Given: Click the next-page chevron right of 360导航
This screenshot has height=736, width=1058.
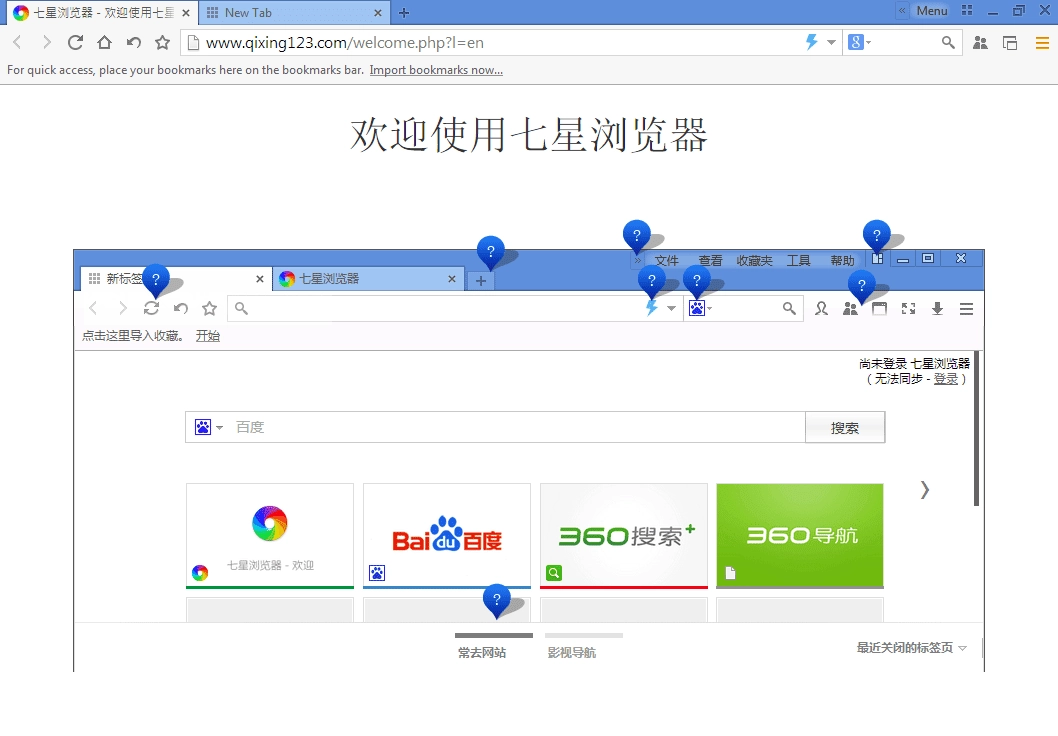Looking at the screenshot, I should point(924,490).
